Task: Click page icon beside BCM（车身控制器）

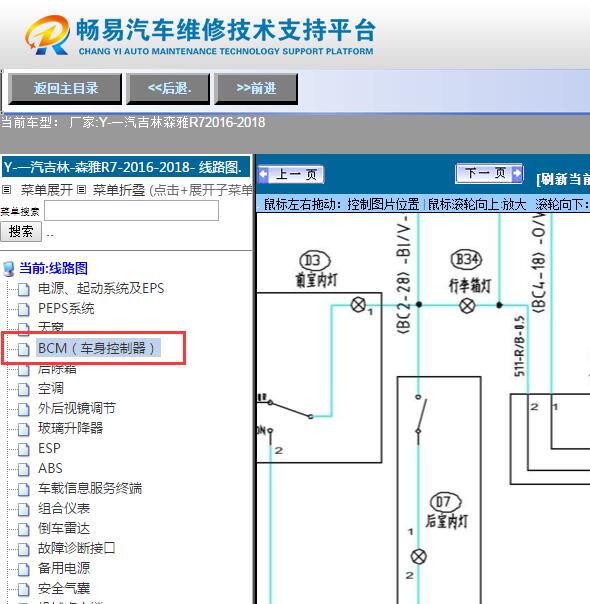Action: pyautogui.click(x=23, y=349)
